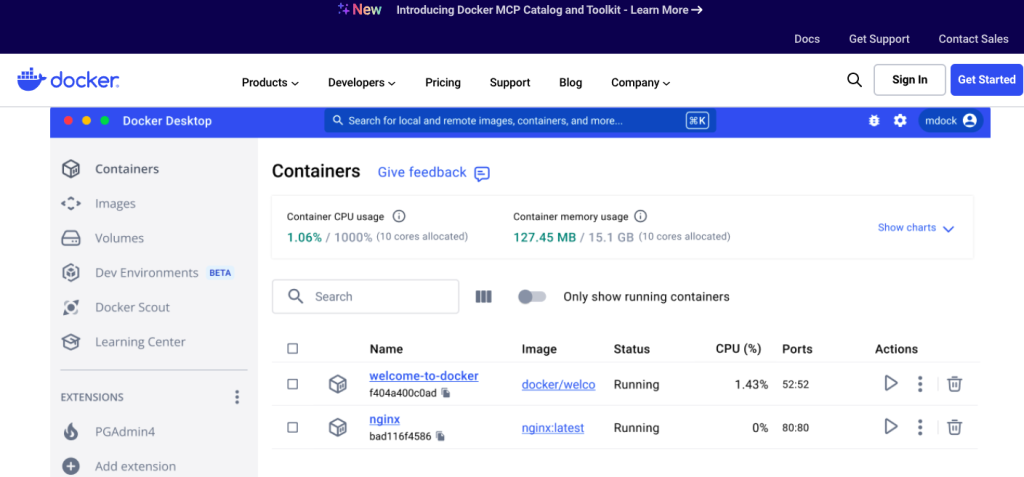Click the 52:52 port entry
The image size is (1024, 477).
tap(795, 385)
